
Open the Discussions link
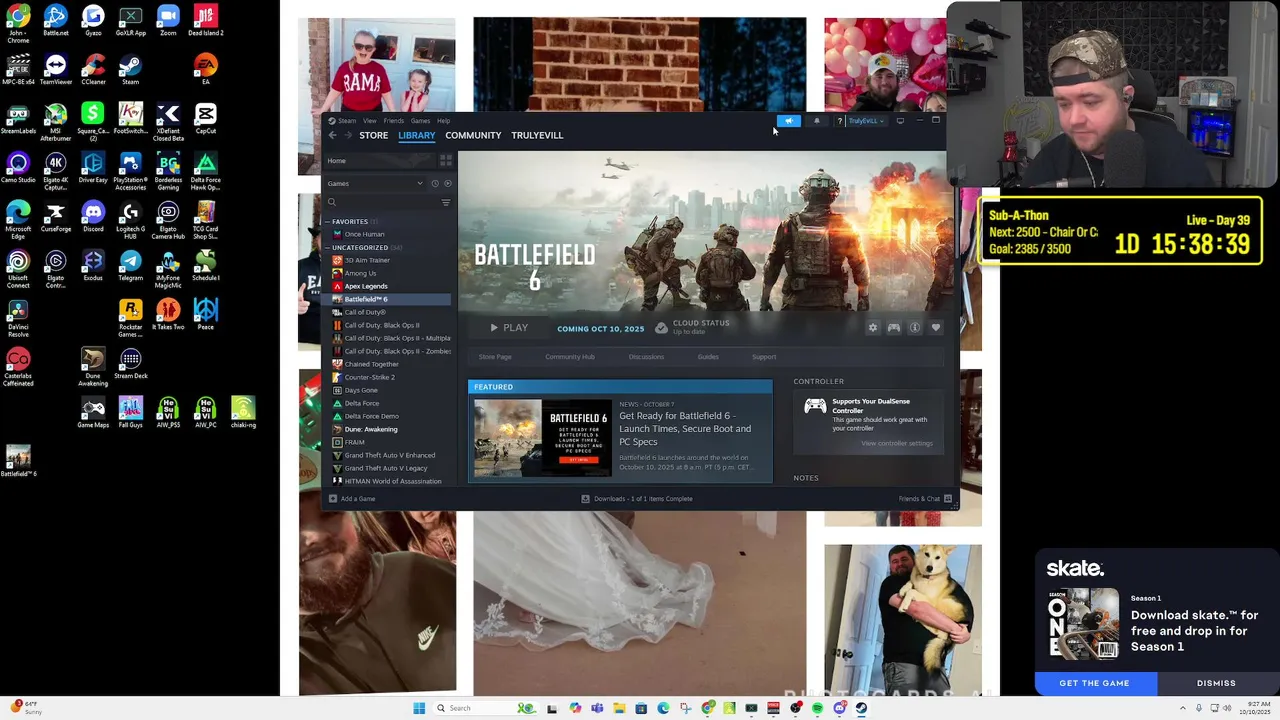click(646, 357)
